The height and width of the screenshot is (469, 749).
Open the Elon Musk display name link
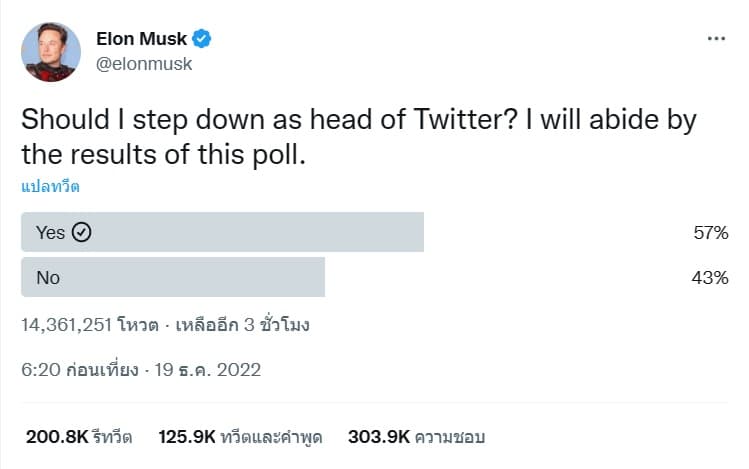pos(141,39)
